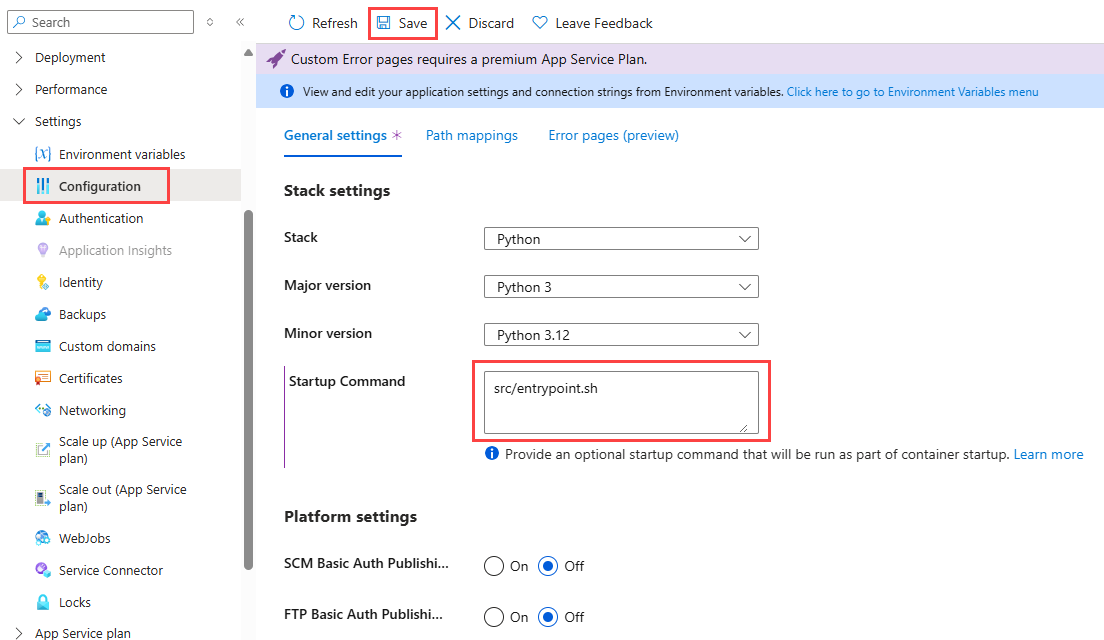Save the configuration changes
Image resolution: width=1104 pixels, height=640 pixels.
403,22
